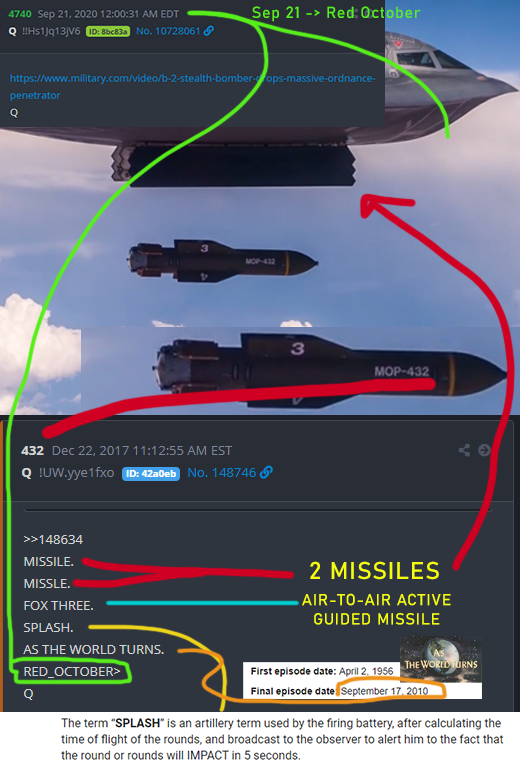The height and width of the screenshot is (769, 520).
Task: Open the No. 10728061 post link
Action: (168, 31)
